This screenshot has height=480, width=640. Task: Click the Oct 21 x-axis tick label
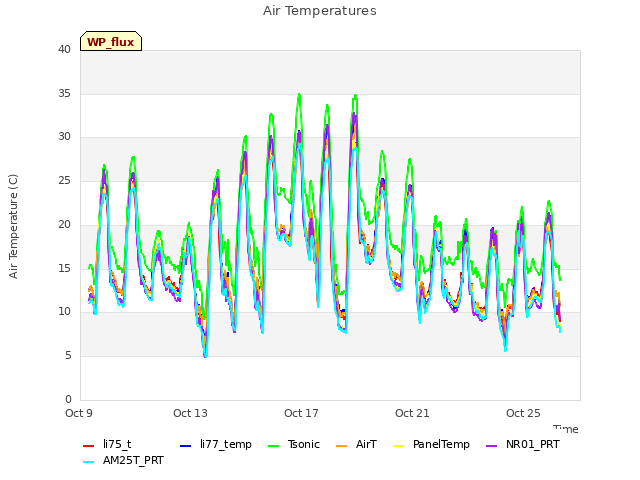[x=412, y=413]
